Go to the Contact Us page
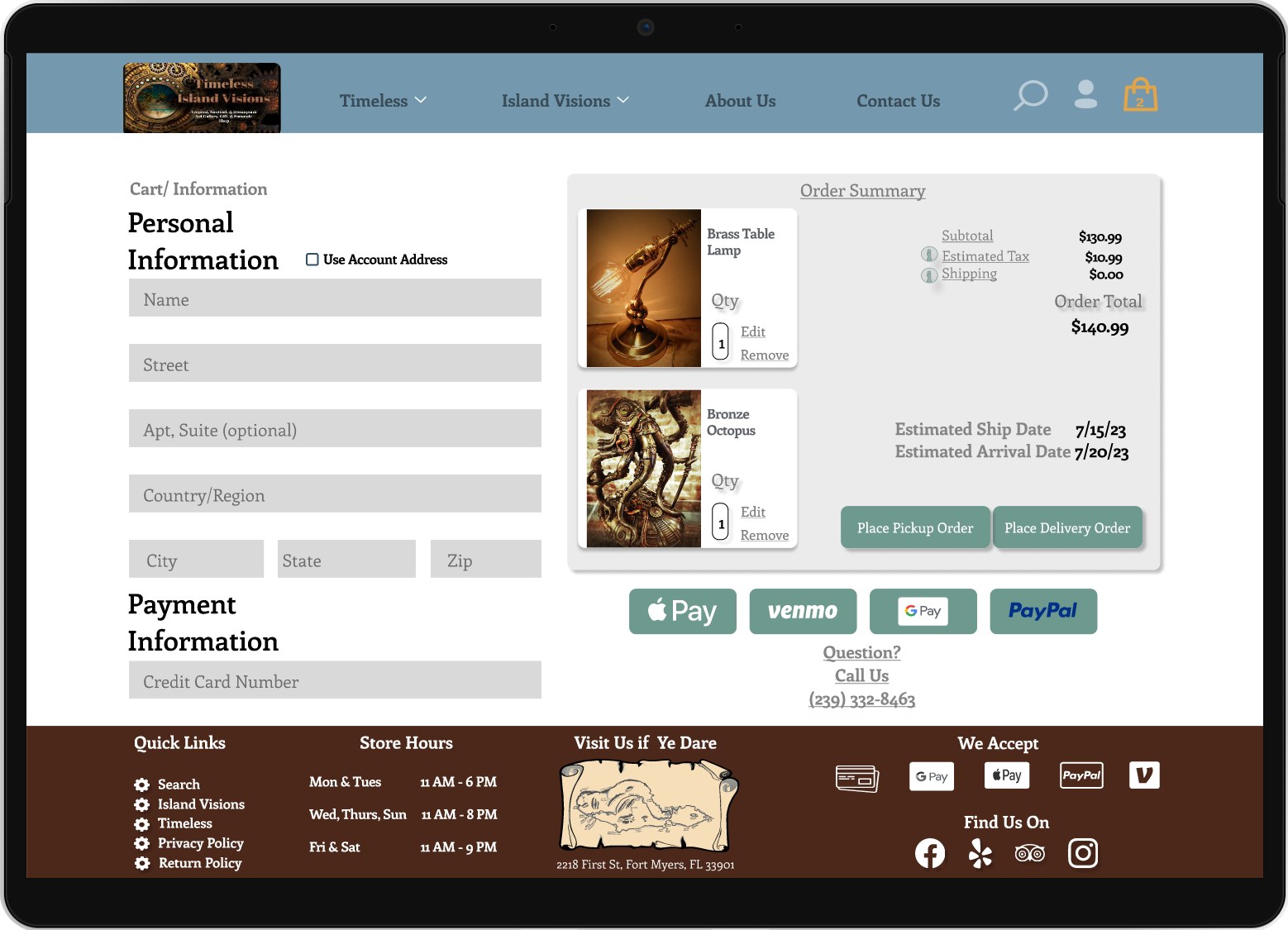Screen dimensions: 1288x930 (x=898, y=101)
